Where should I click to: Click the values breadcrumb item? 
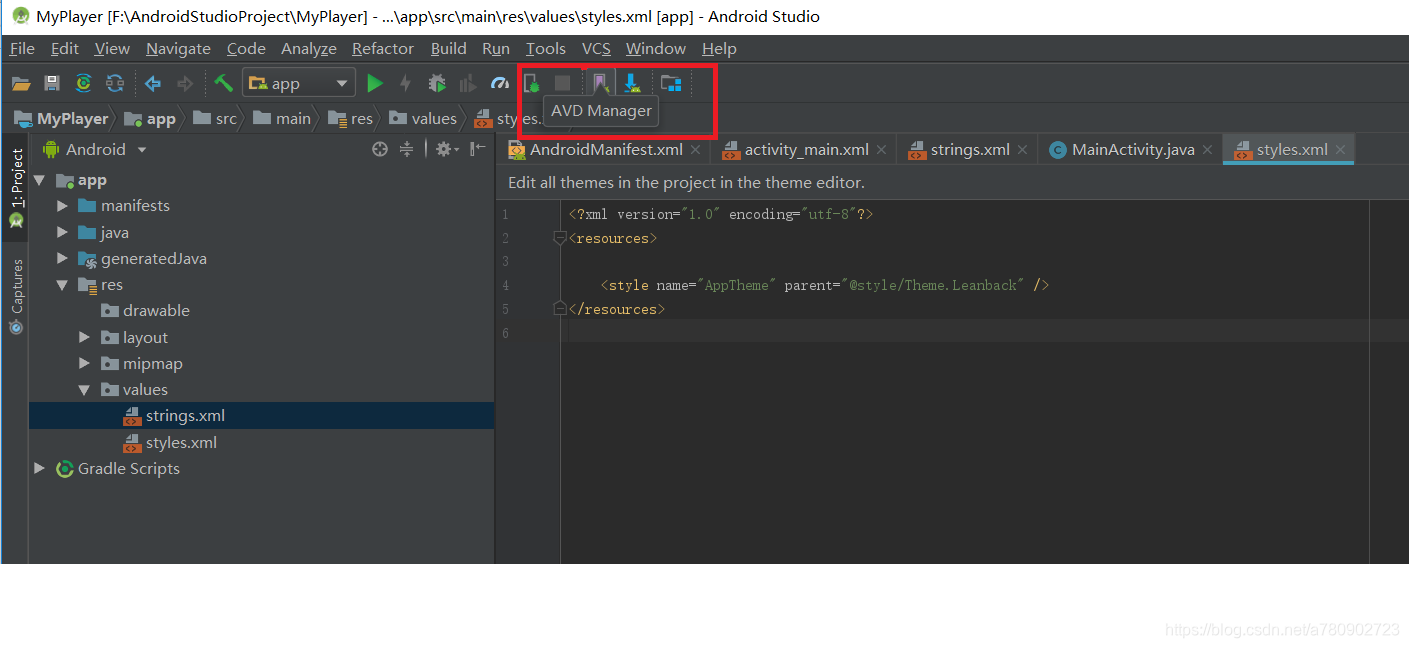click(x=423, y=118)
